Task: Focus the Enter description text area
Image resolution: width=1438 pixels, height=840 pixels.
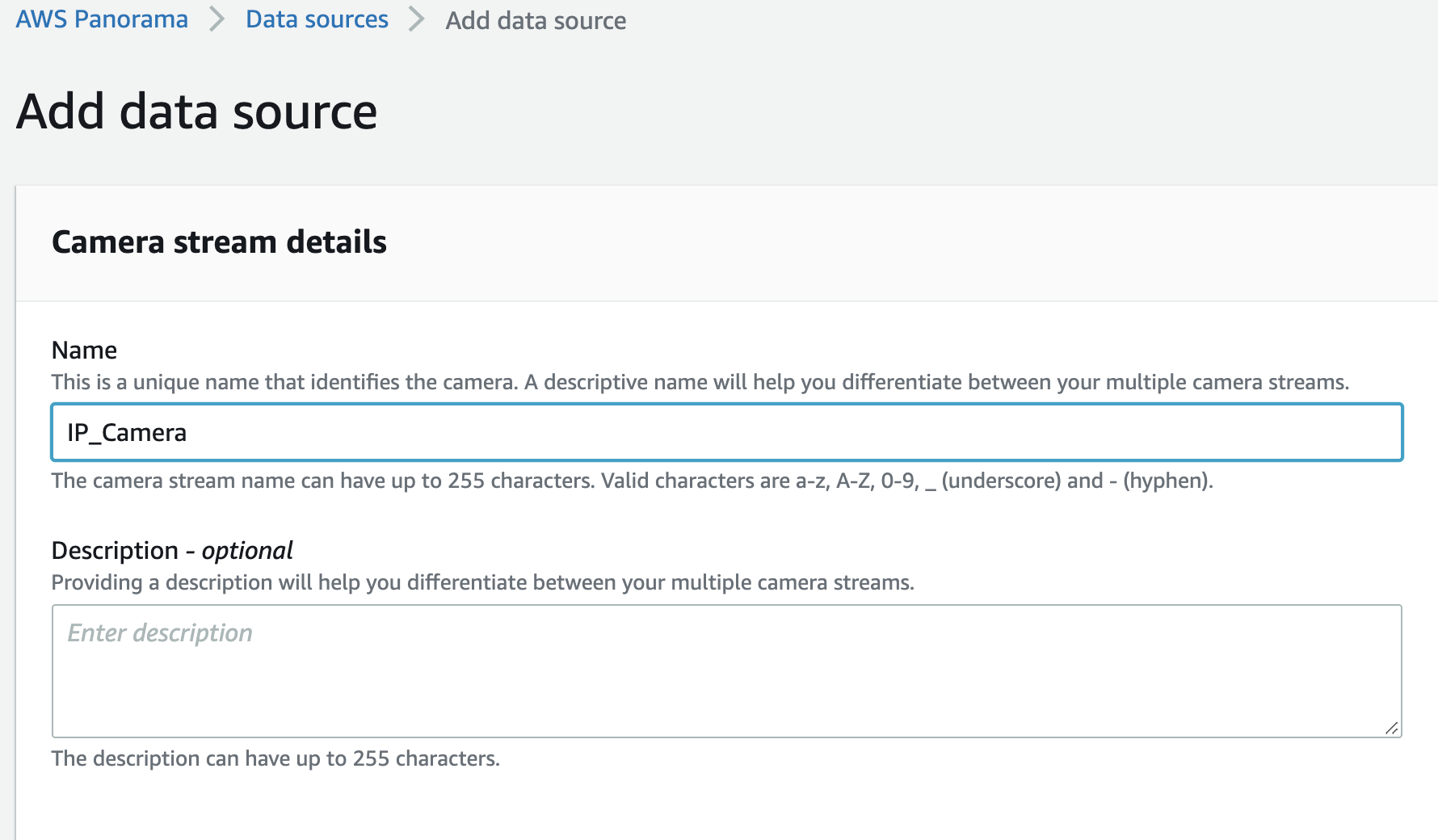Action: [x=727, y=670]
